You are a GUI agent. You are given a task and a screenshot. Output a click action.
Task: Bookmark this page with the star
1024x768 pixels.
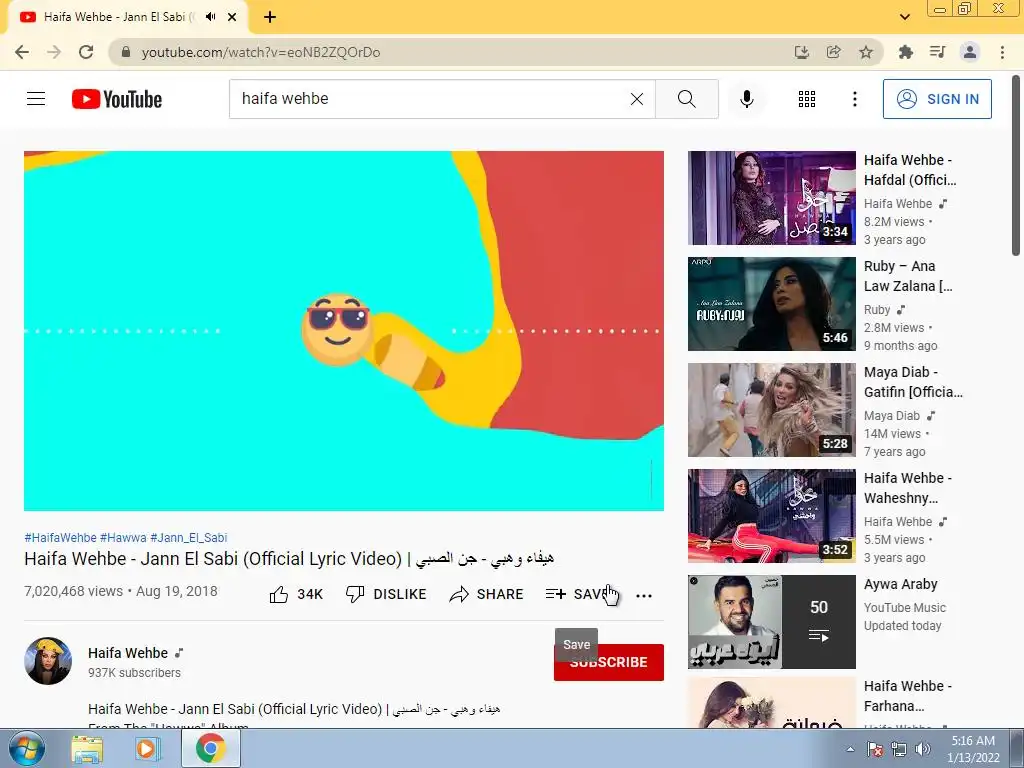[x=865, y=52]
